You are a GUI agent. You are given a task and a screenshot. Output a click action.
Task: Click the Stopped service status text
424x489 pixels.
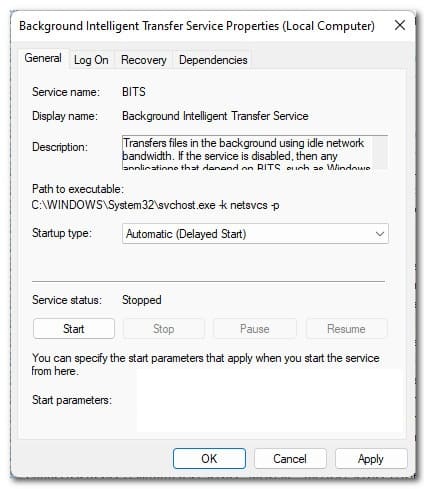coord(142,300)
